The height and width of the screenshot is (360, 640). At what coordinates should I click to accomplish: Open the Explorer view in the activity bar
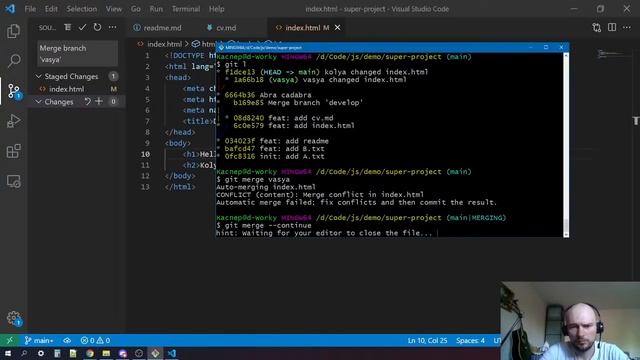coord(13,31)
